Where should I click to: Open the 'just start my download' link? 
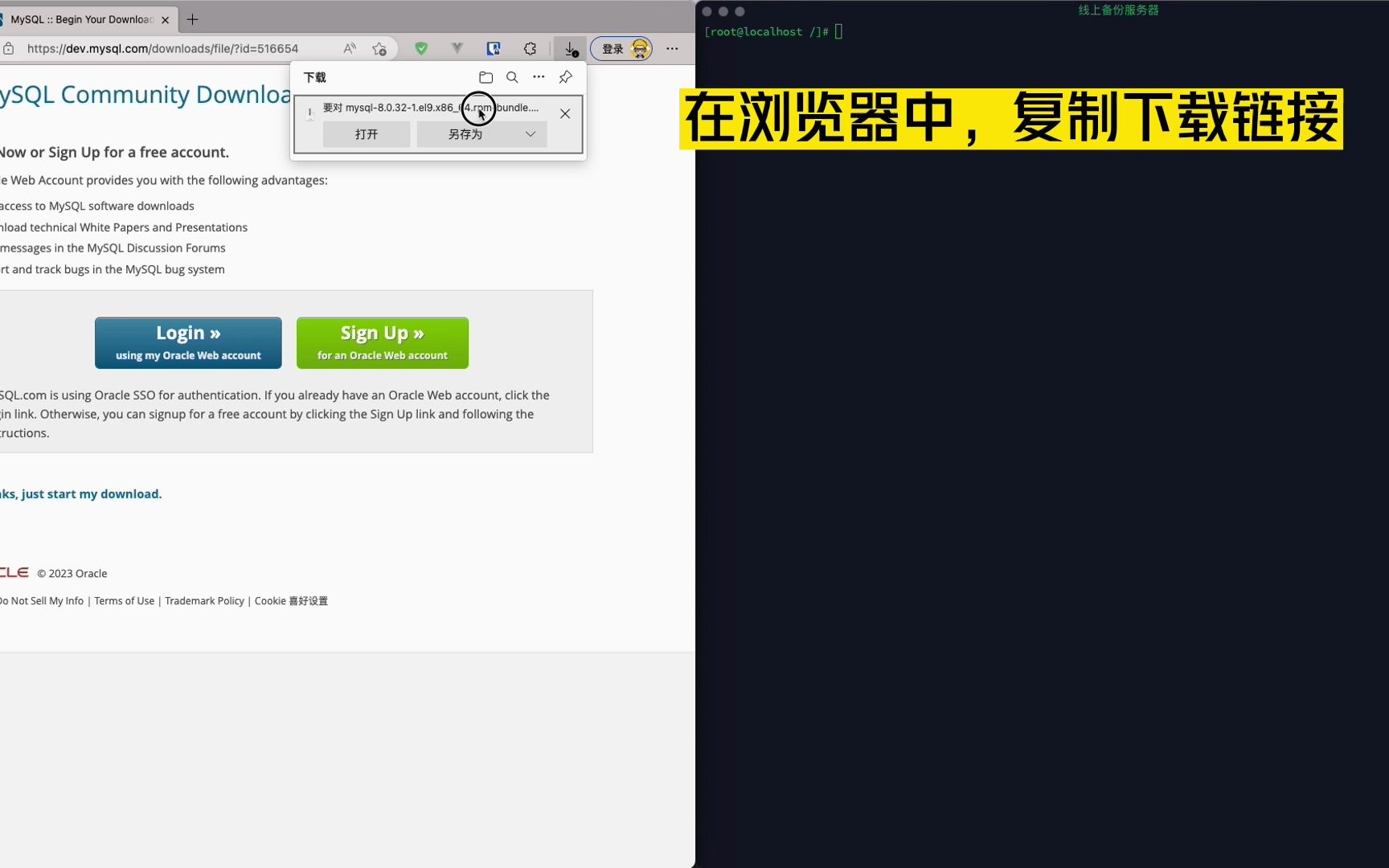(80, 493)
